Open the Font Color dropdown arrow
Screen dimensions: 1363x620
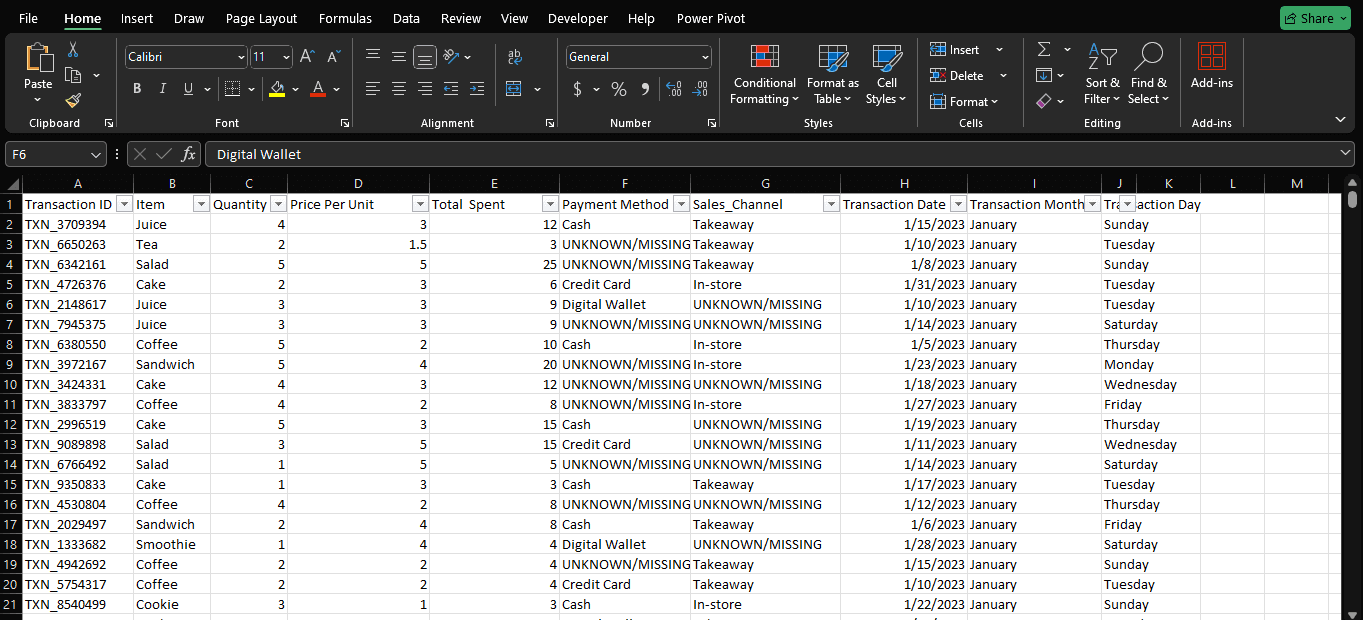(x=337, y=89)
